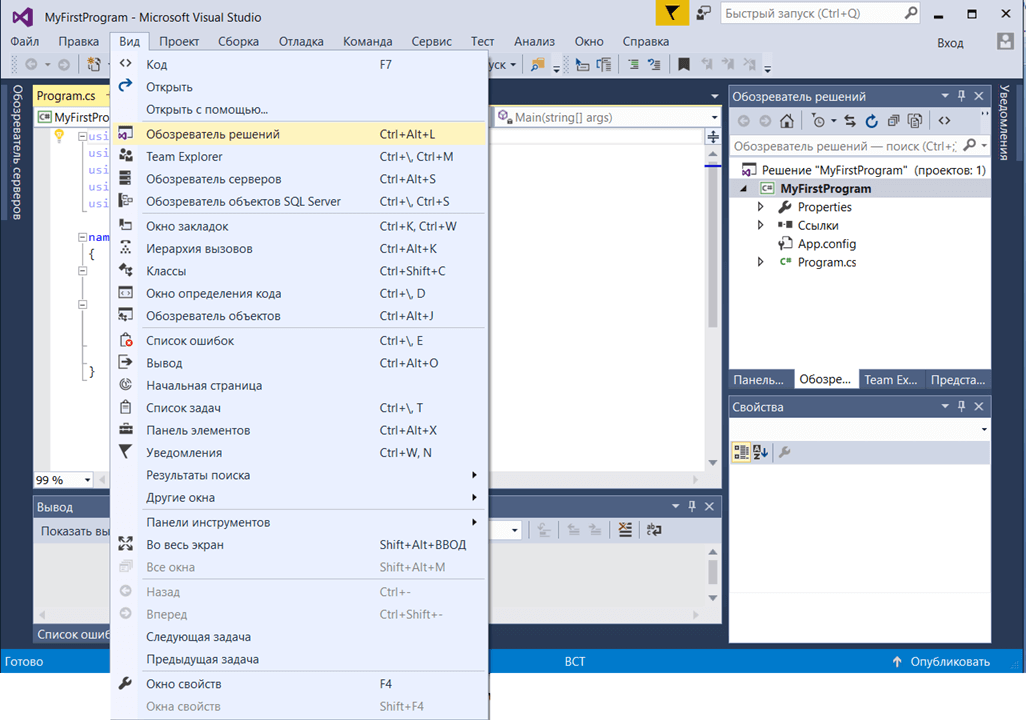Open the Результаты поиска submenu

pyautogui.click(x=298, y=475)
